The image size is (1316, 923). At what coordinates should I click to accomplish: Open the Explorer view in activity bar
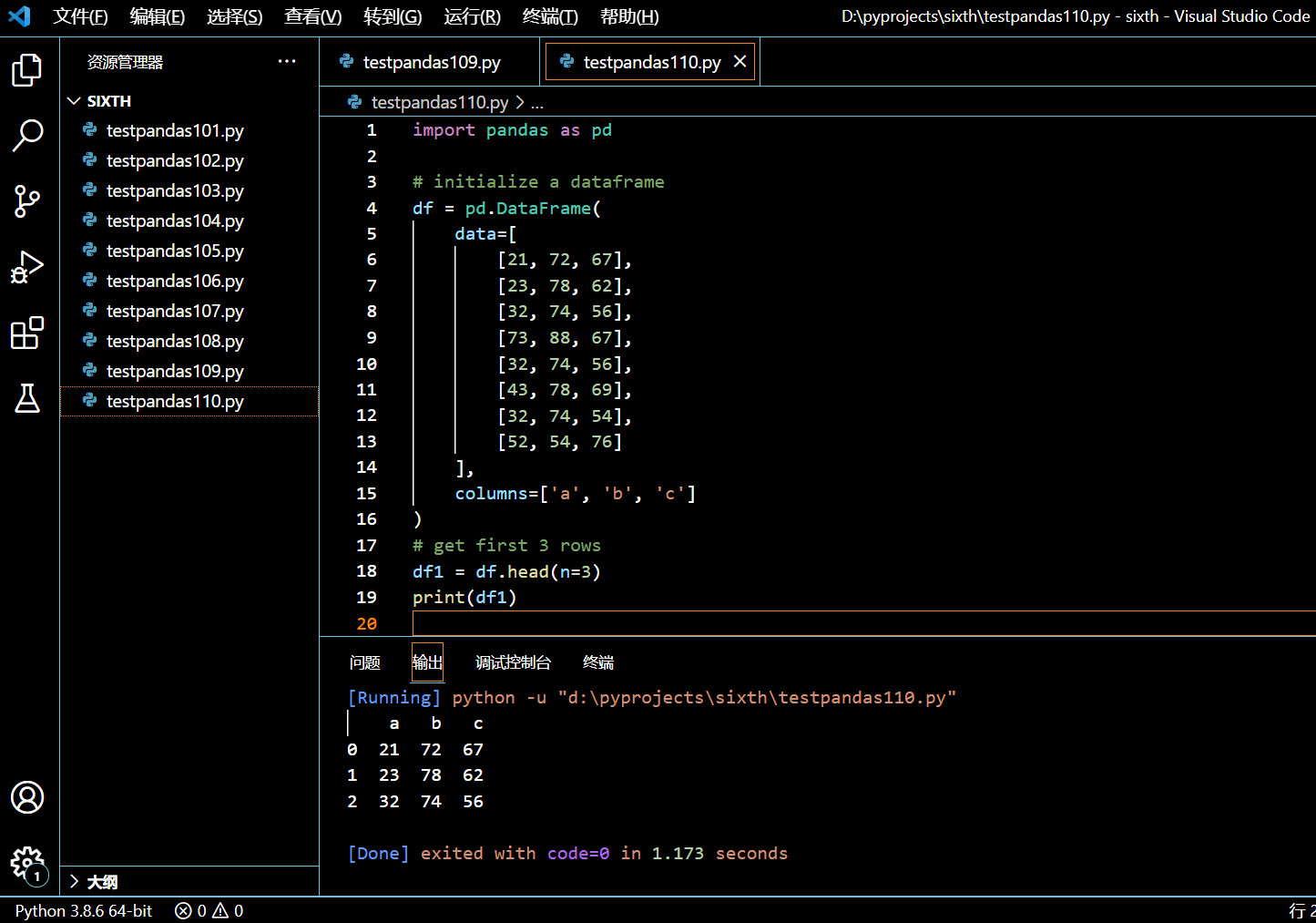[27, 69]
